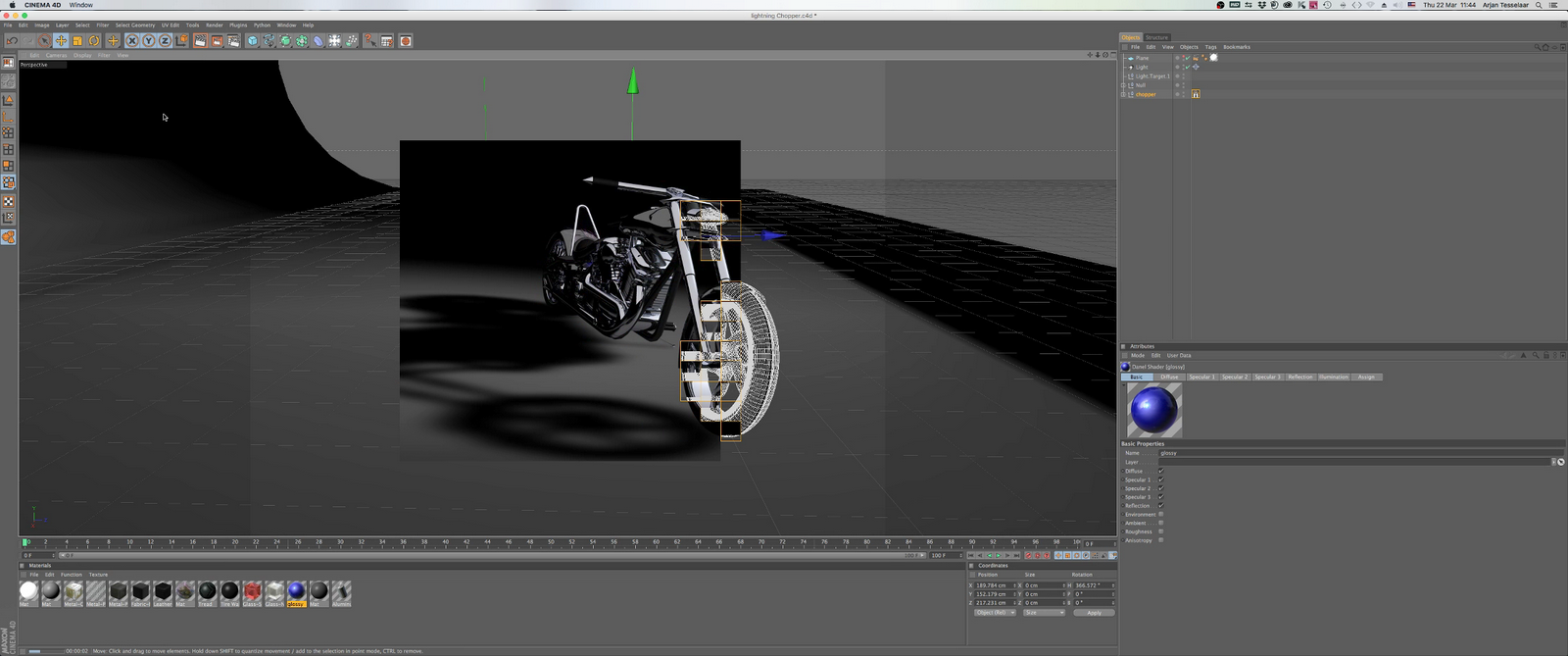Click the Undo arrow icon
1568x656 pixels.
(x=12, y=41)
